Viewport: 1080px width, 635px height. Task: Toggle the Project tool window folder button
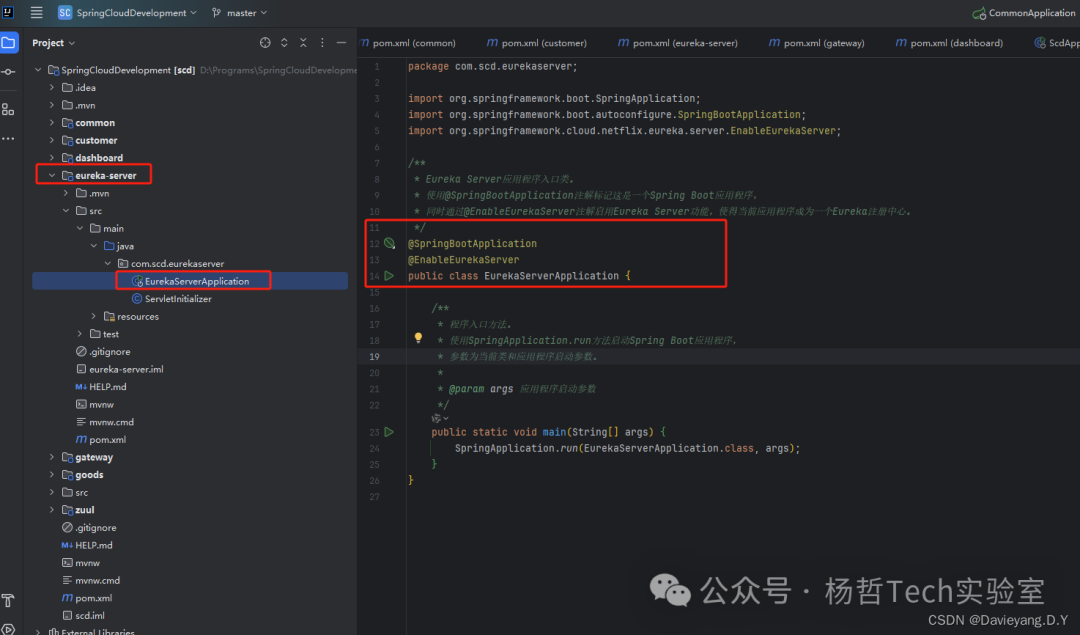tap(9, 43)
